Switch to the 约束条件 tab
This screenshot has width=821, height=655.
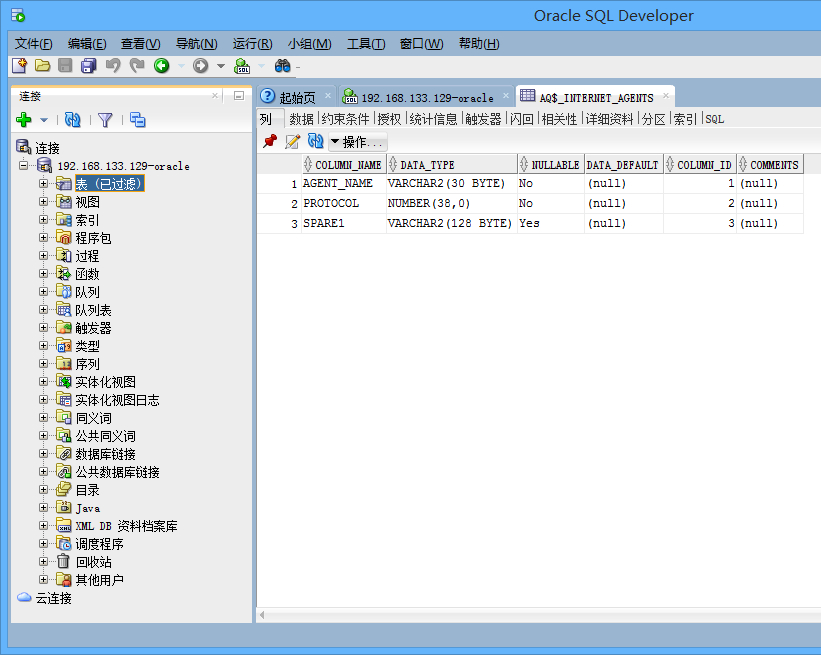(345, 119)
